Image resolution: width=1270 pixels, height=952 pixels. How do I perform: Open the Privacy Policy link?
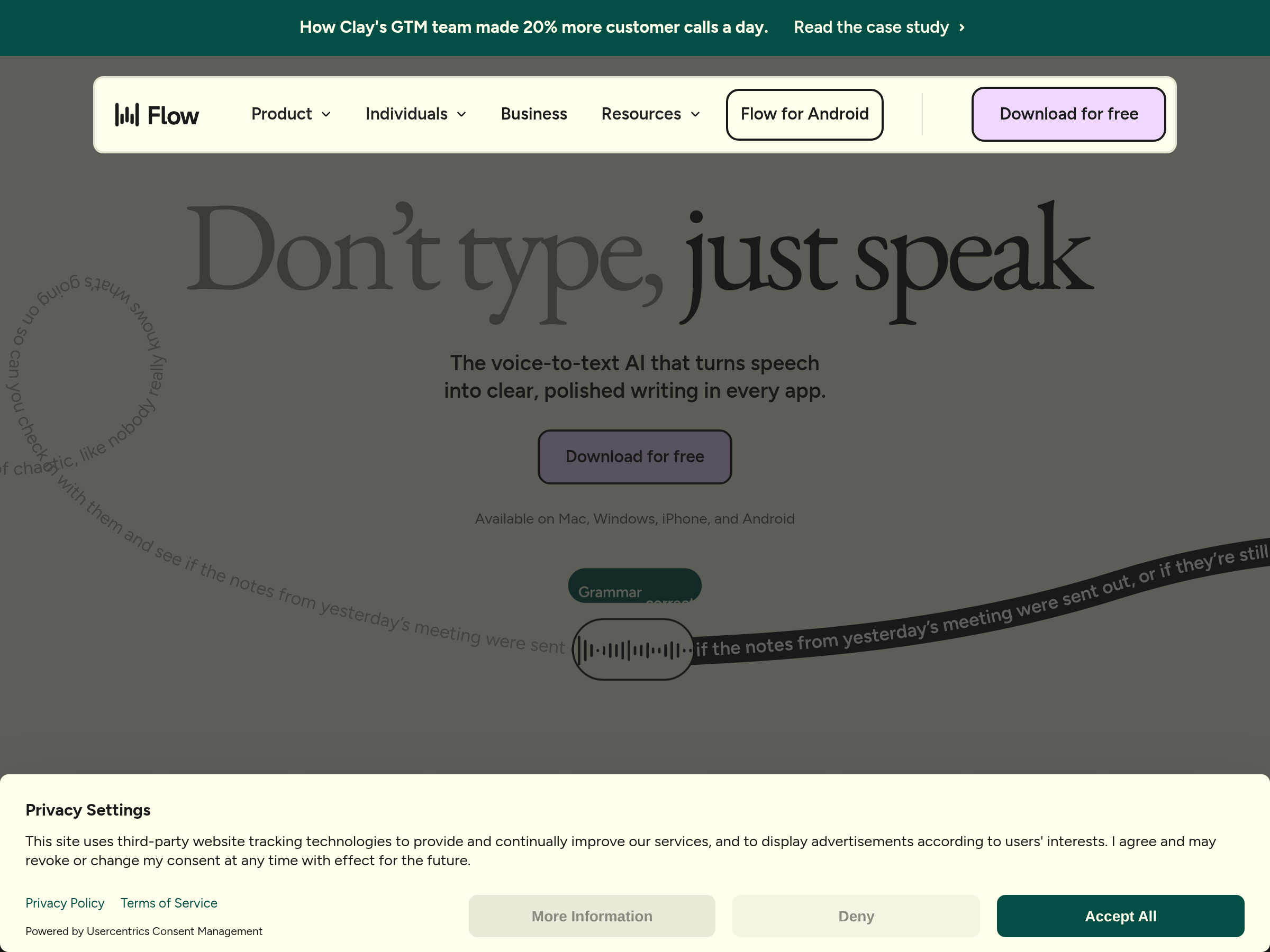(65, 903)
